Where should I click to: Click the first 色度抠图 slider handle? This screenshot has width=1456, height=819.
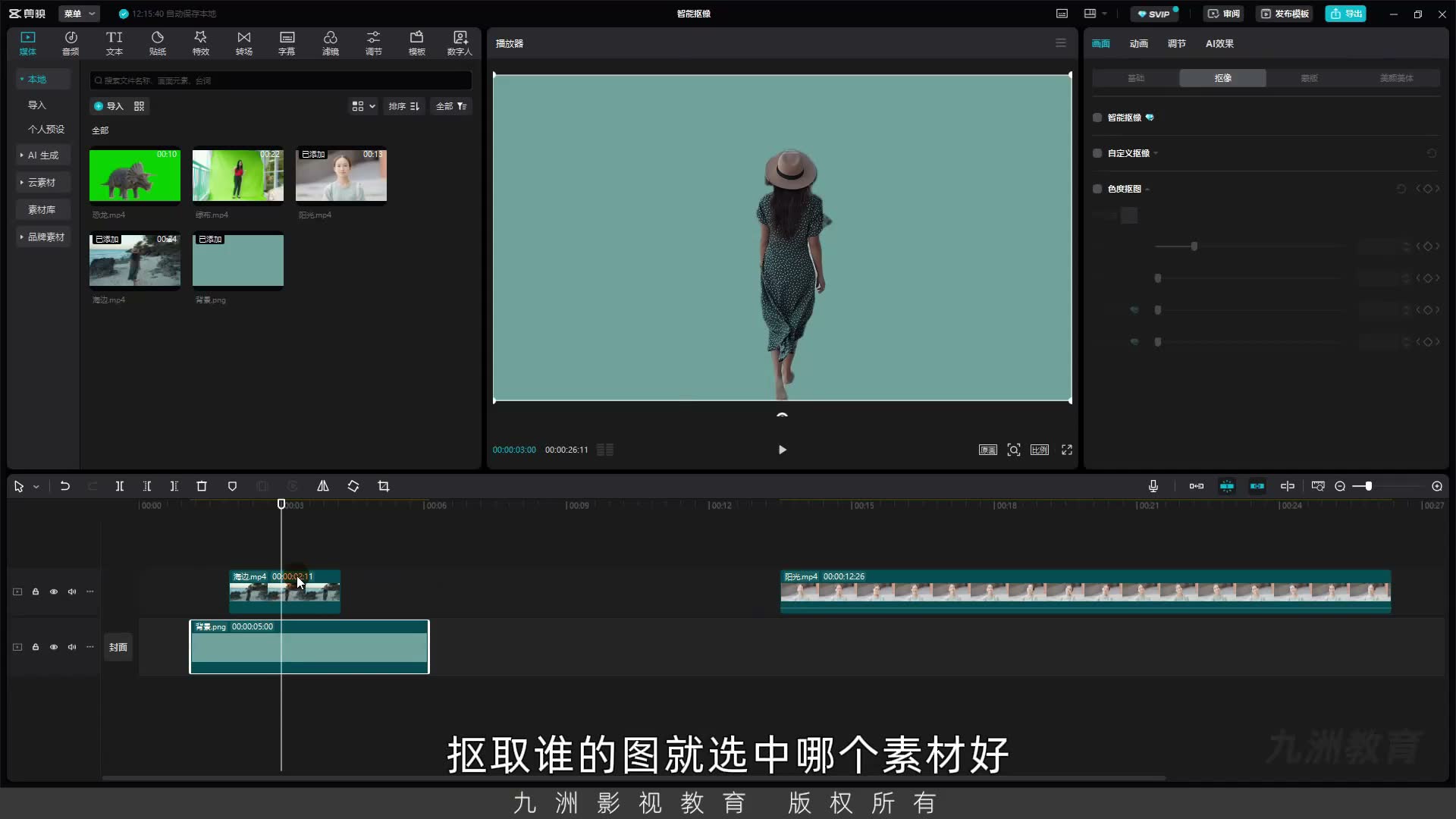[1194, 246]
